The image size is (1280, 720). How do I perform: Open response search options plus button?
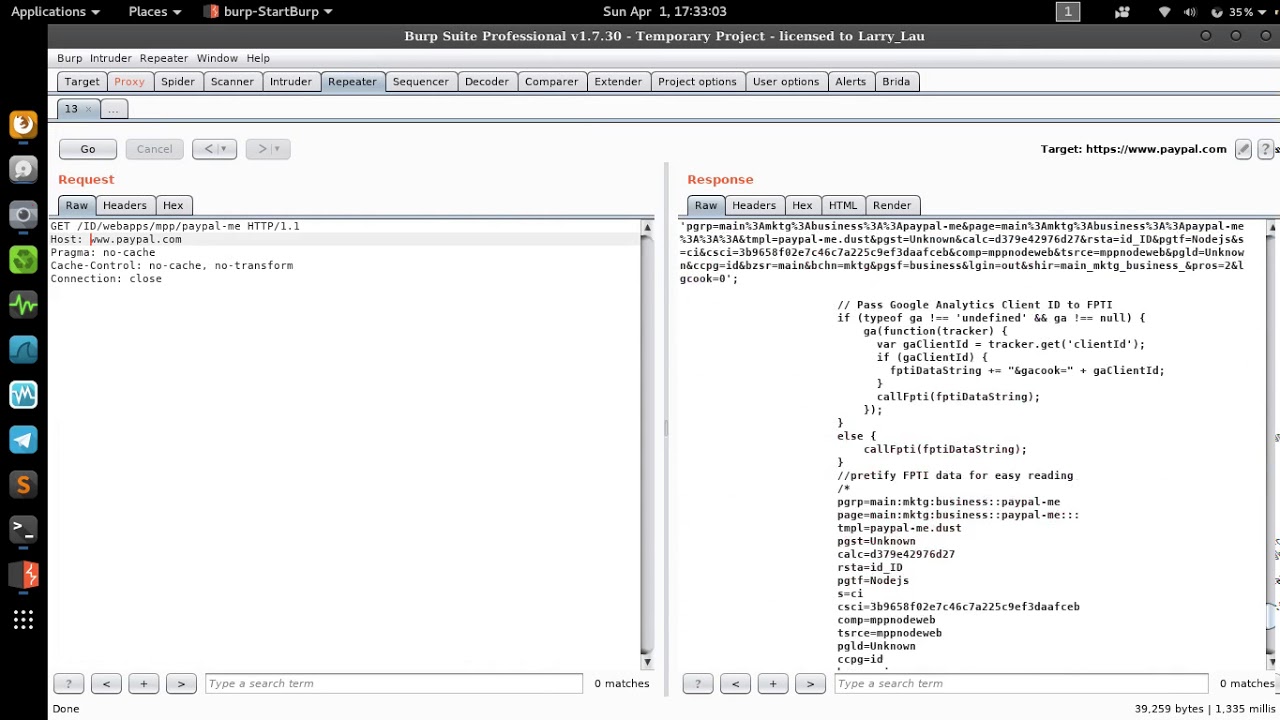(772, 684)
